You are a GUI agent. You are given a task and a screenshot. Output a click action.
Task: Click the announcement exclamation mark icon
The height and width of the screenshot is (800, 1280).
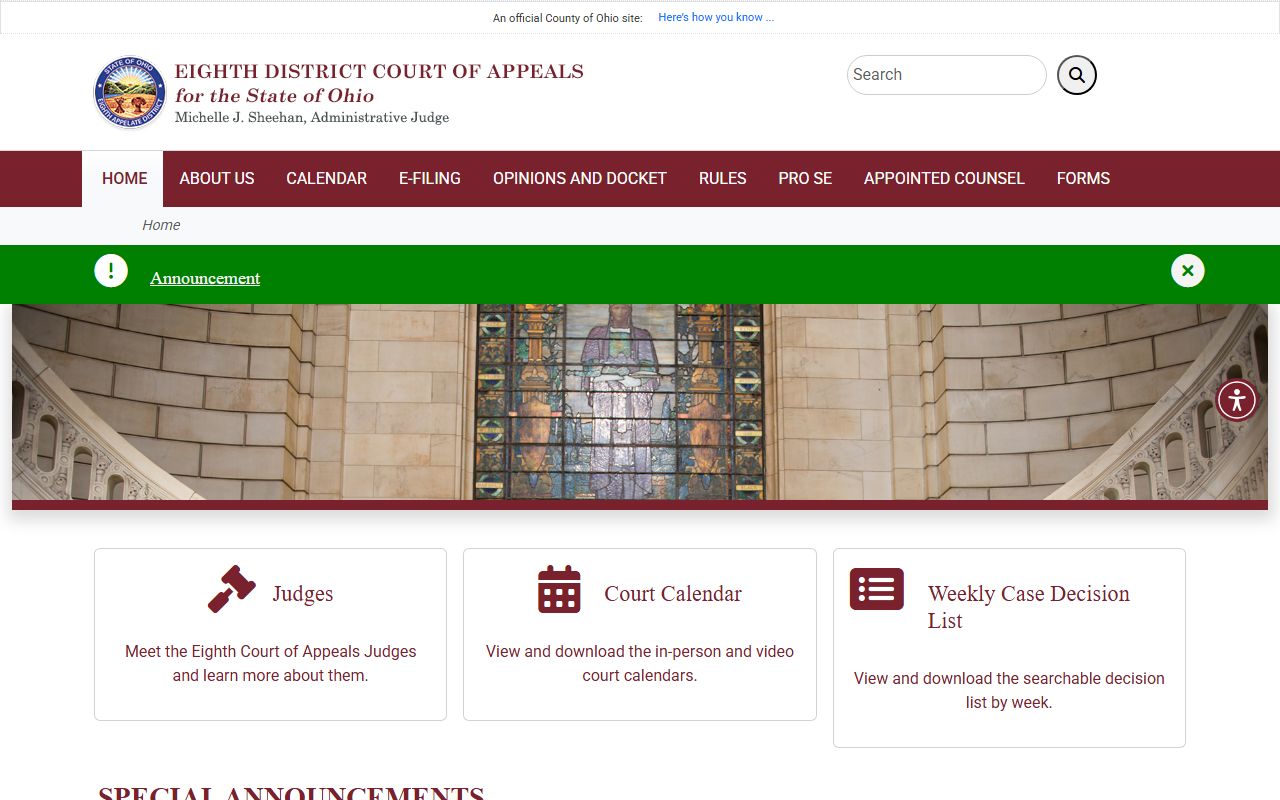click(111, 270)
